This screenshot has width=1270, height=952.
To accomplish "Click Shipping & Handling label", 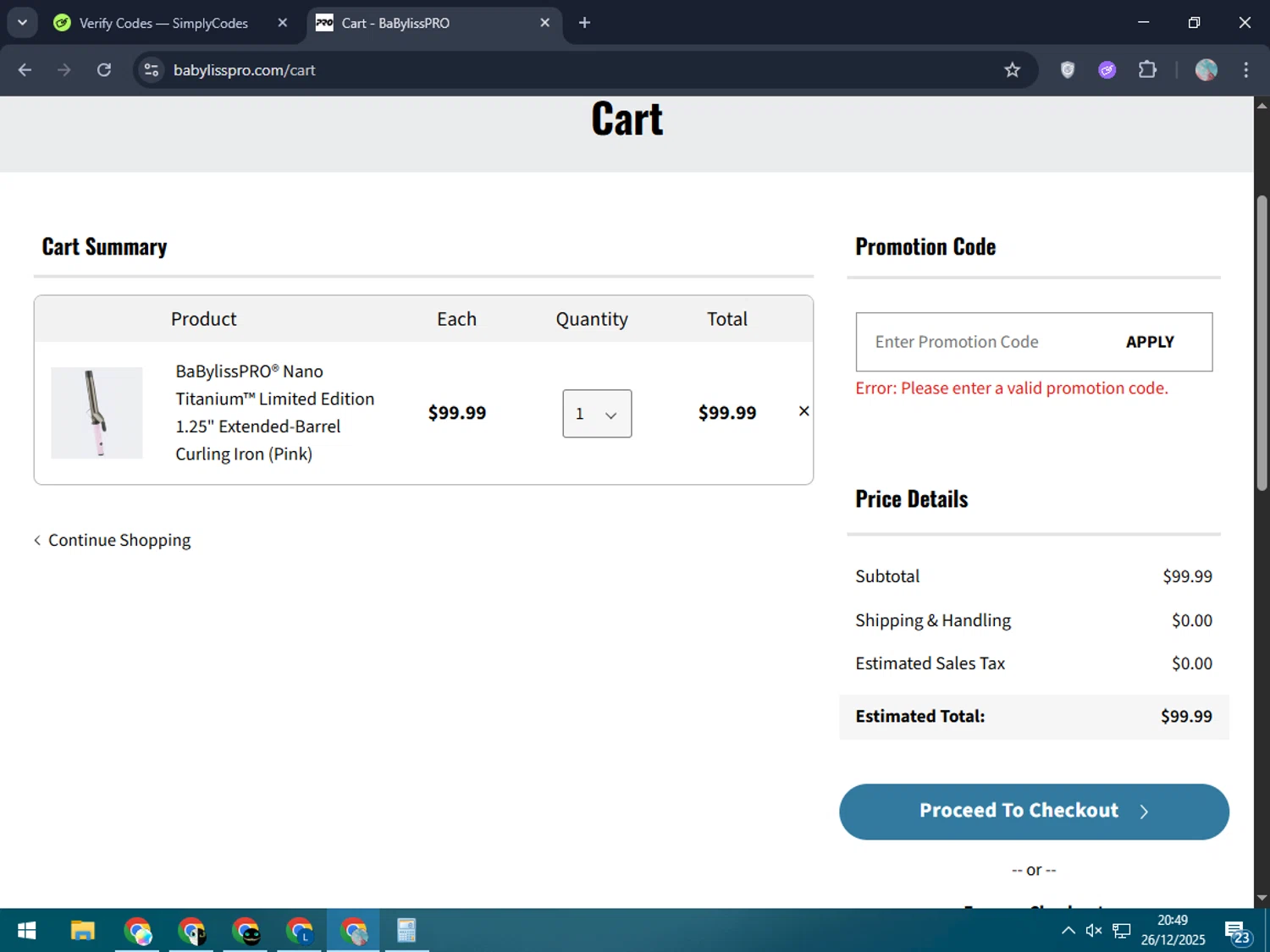I will (933, 620).
